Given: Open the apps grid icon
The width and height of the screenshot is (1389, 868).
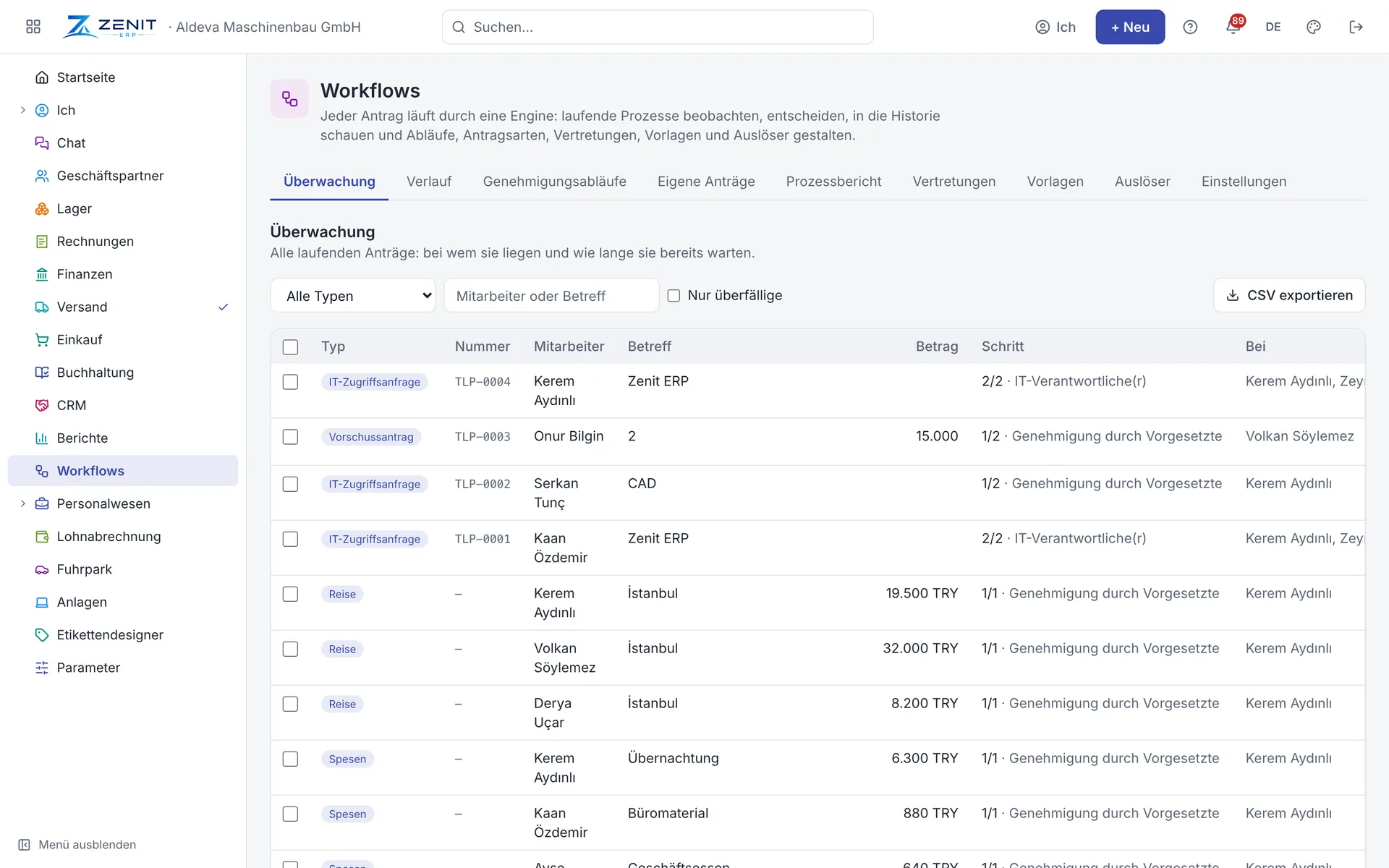Looking at the screenshot, I should [33, 27].
